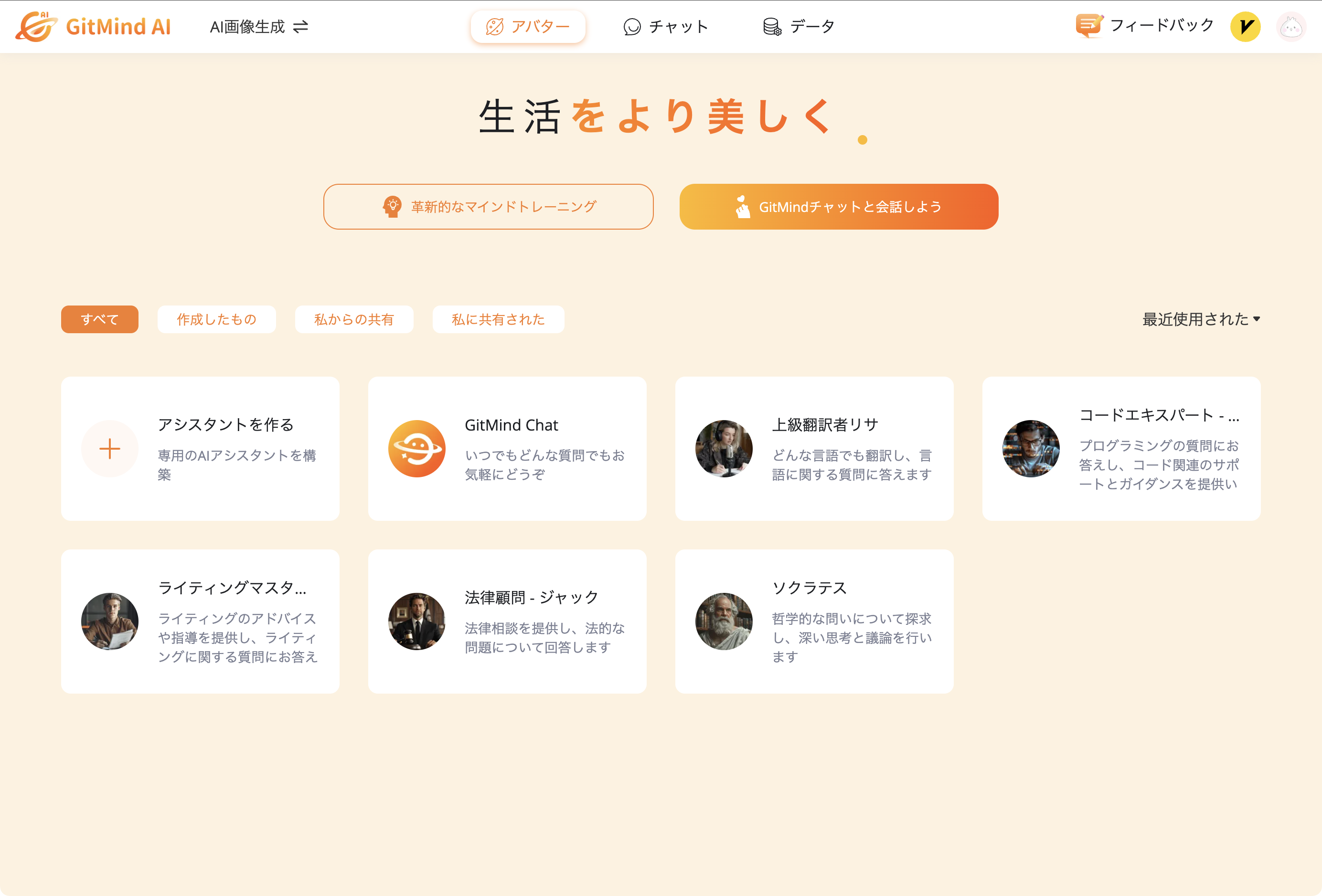The width and height of the screenshot is (1322, 896).
Task: Open the yellow V membership badge
Action: (x=1245, y=27)
